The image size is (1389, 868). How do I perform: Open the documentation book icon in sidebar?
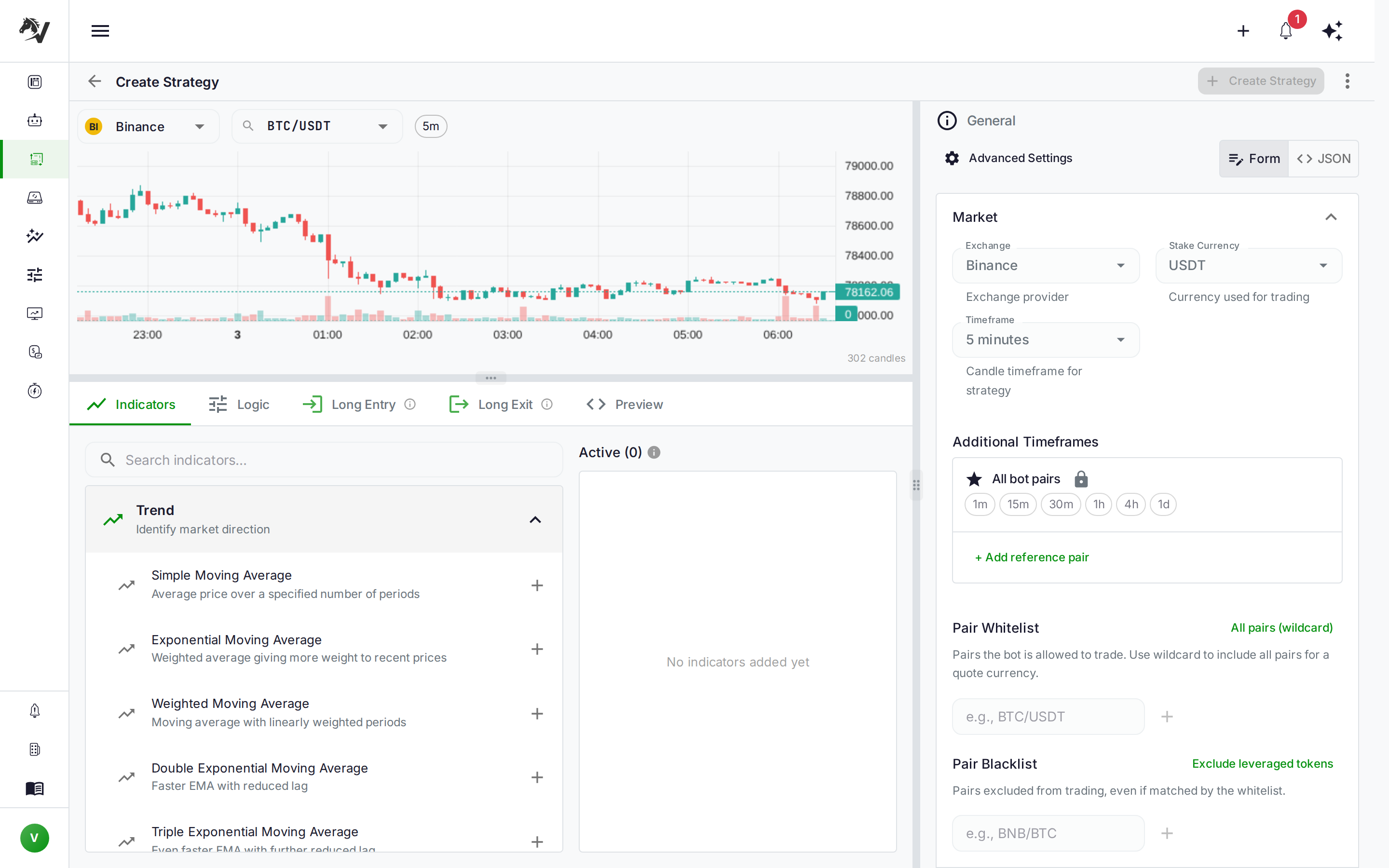click(x=34, y=788)
